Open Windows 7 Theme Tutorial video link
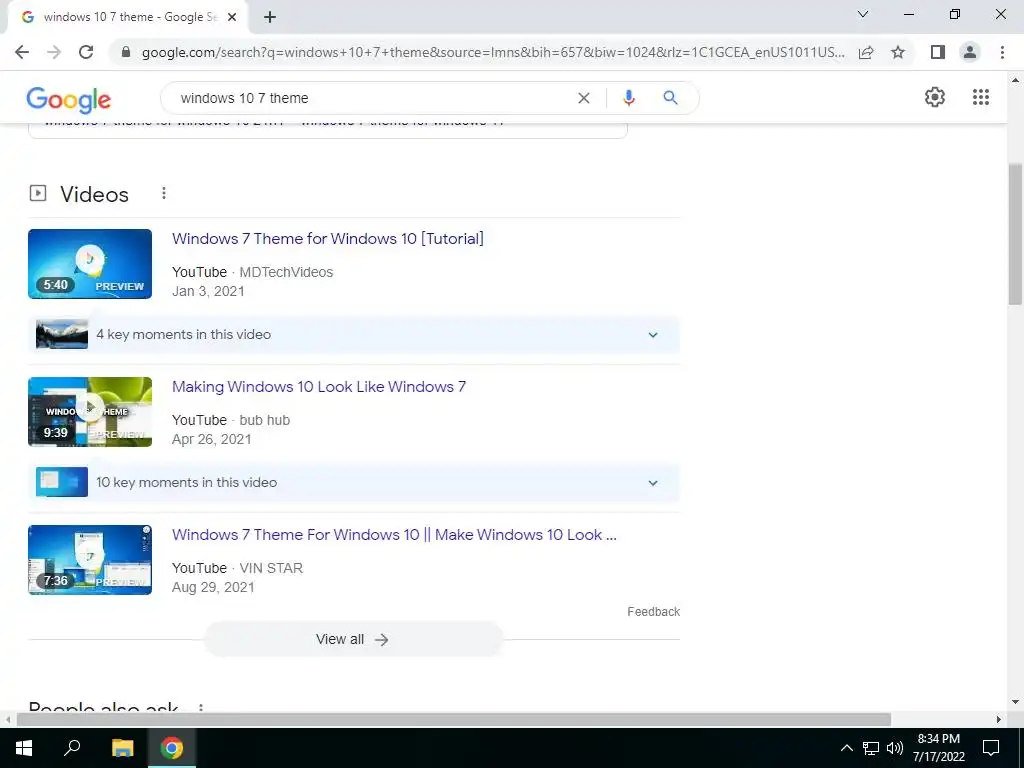Screen dimensions: 1024x768 (x=328, y=238)
